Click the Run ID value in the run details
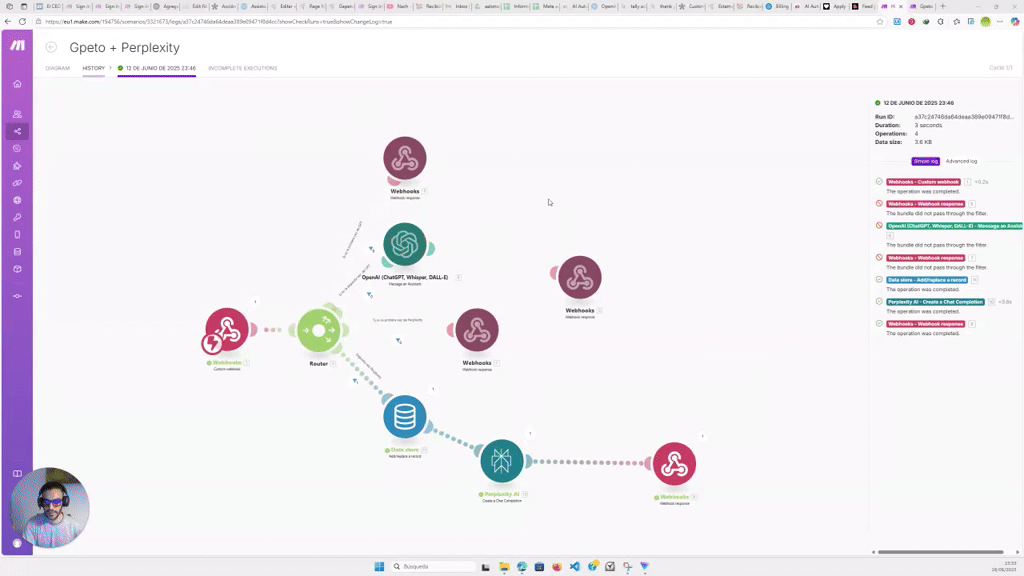 (964, 117)
